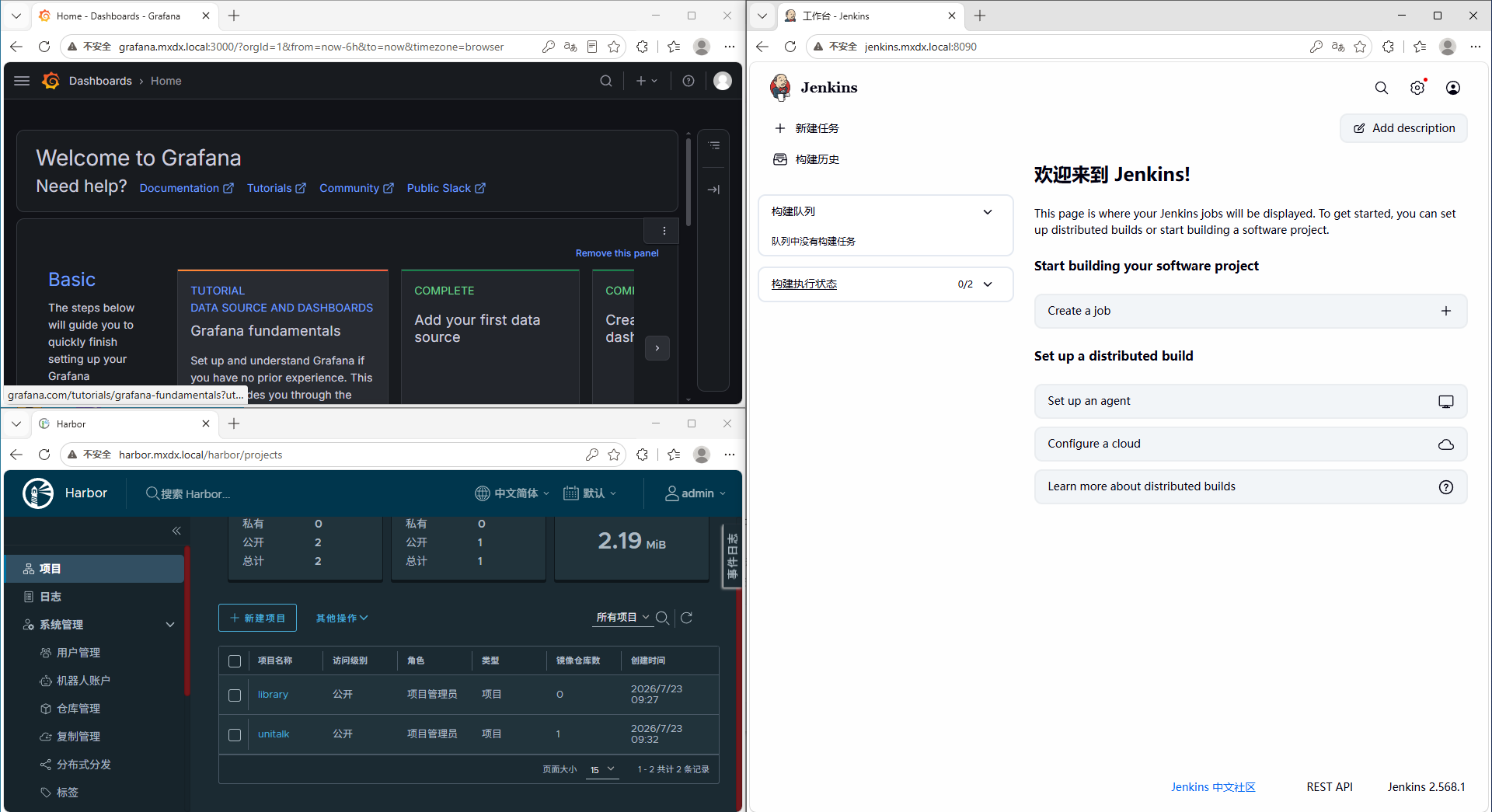Click Jenkins Create a job card

pos(1250,311)
